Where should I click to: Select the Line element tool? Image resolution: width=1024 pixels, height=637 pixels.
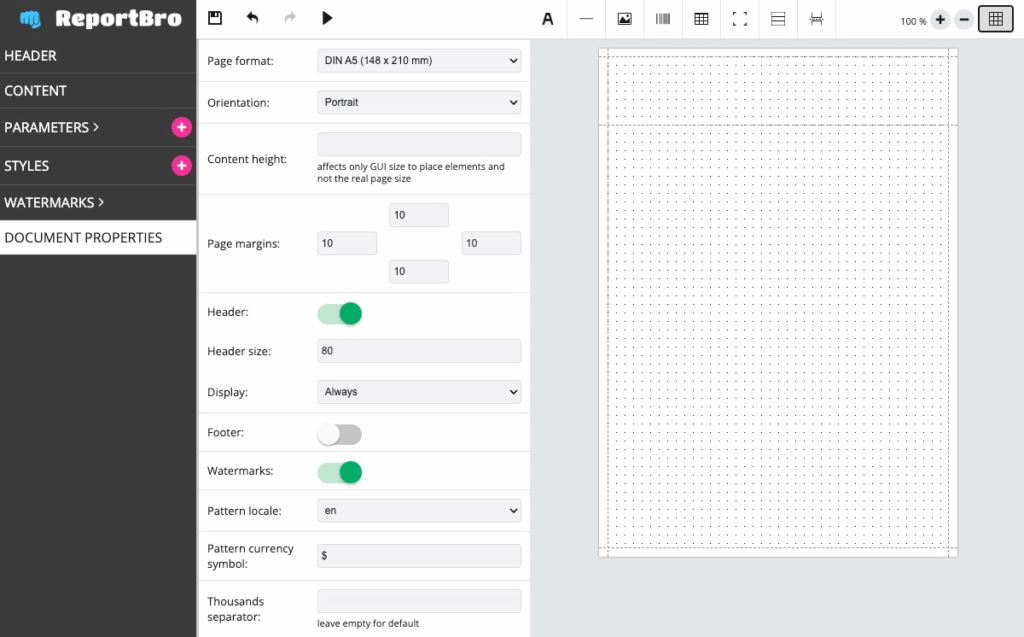coord(586,19)
